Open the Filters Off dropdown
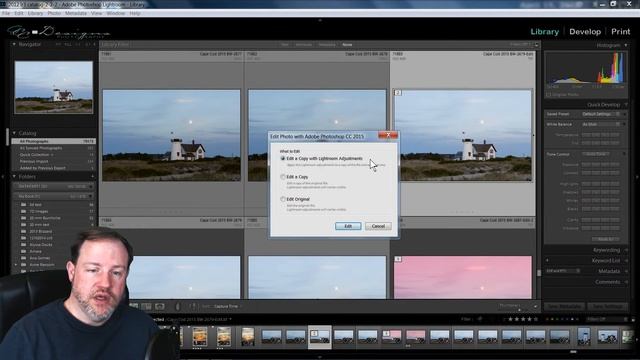Image resolution: width=640 pixels, height=360 pixels. pos(607,319)
